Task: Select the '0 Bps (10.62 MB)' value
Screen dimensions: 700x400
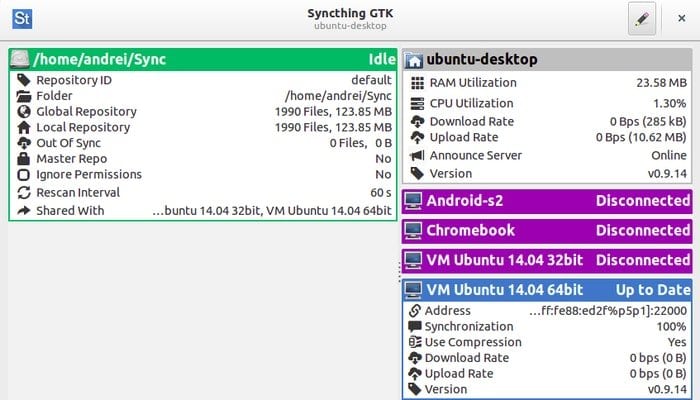Action: coord(641,137)
